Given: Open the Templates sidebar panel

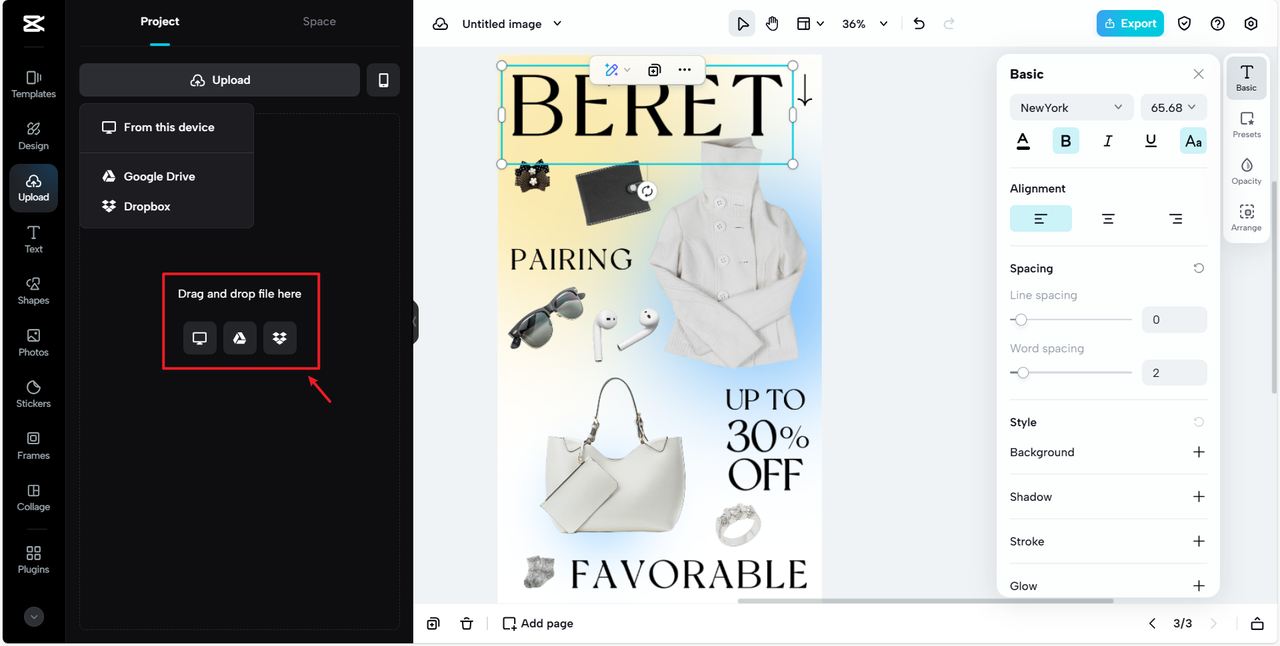Looking at the screenshot, I should coord(33,84).
